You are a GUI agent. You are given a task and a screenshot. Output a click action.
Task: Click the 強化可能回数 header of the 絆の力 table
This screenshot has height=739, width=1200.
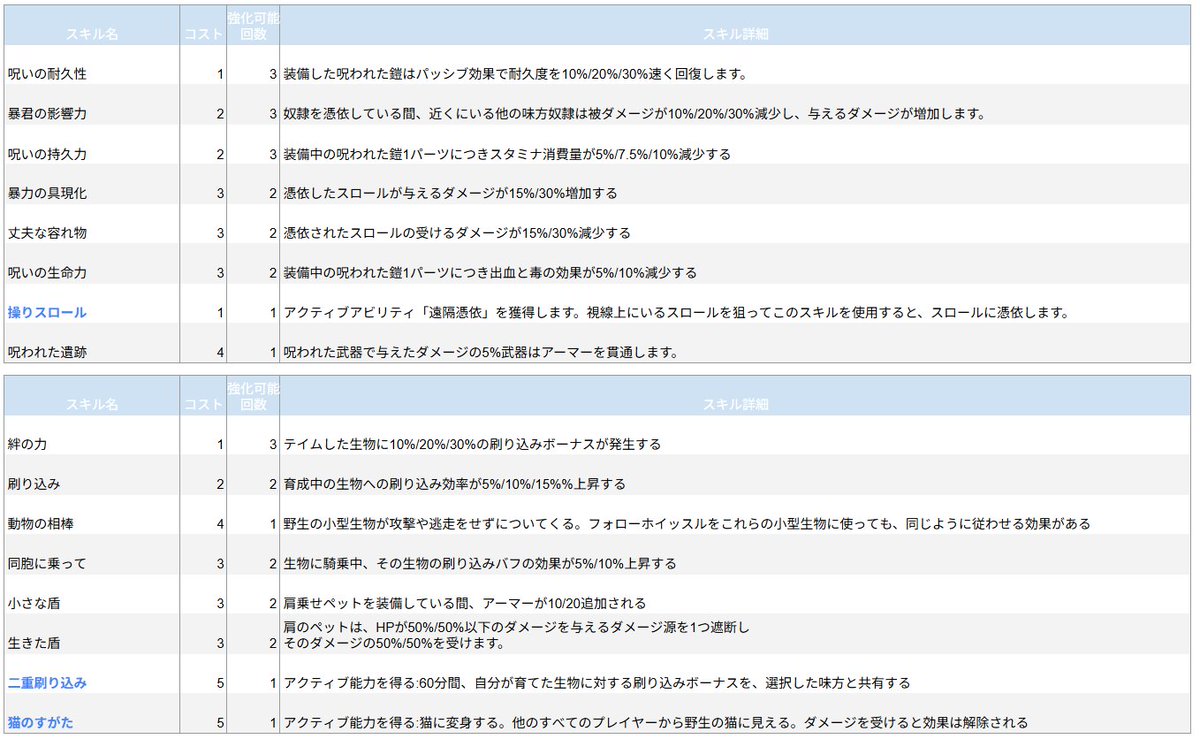pyautogui.click(x=253, y=396)
